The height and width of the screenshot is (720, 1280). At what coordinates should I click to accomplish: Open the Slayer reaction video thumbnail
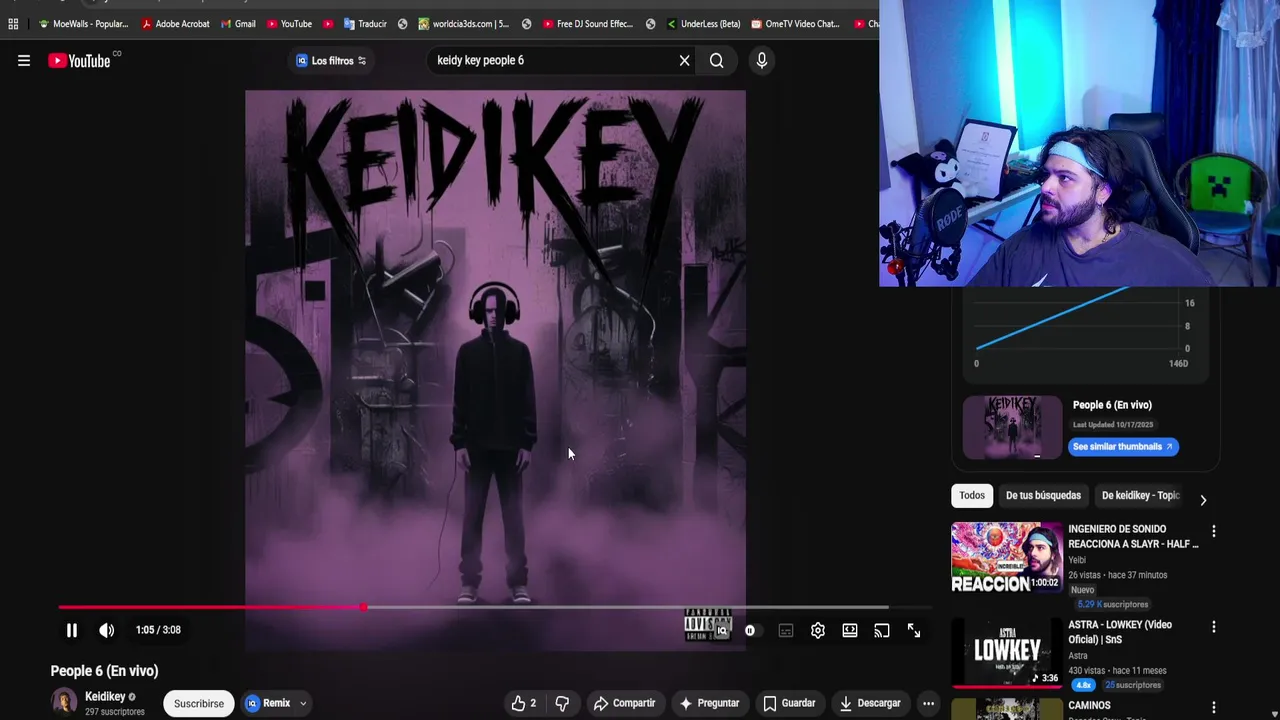[x=1007, y=557]
